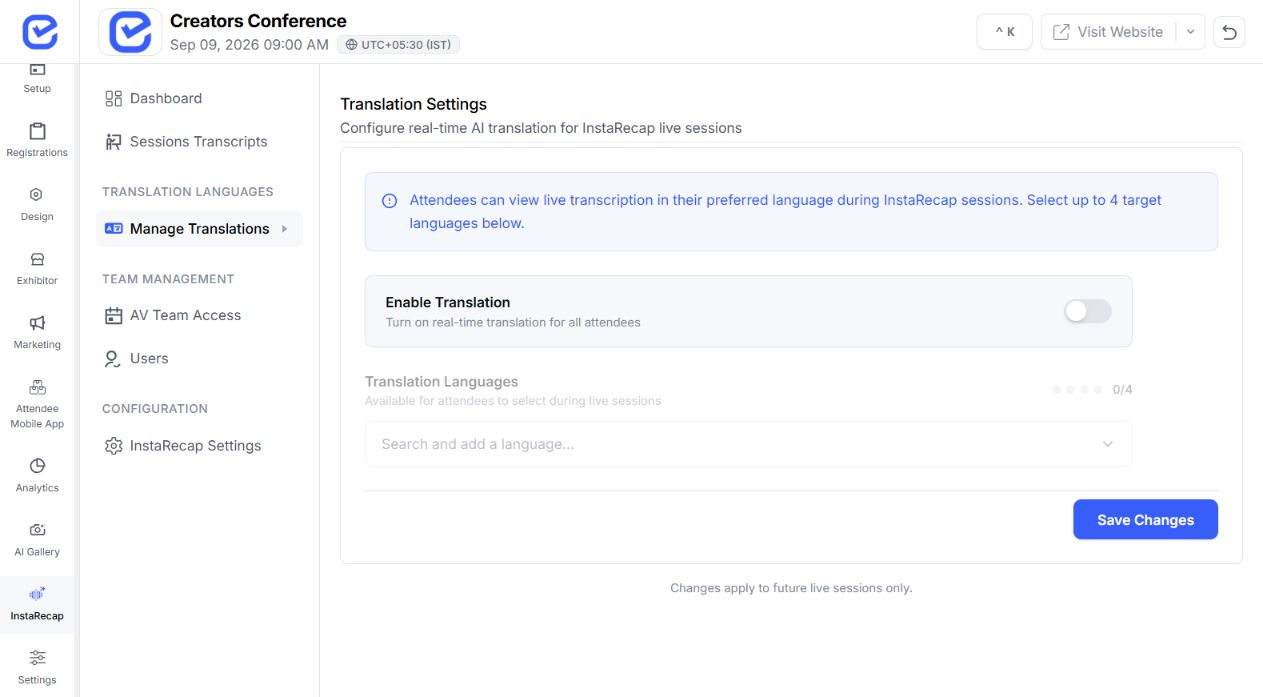Select InstaRecap in the left rail
1263x697 pixels.
point(37,604)
